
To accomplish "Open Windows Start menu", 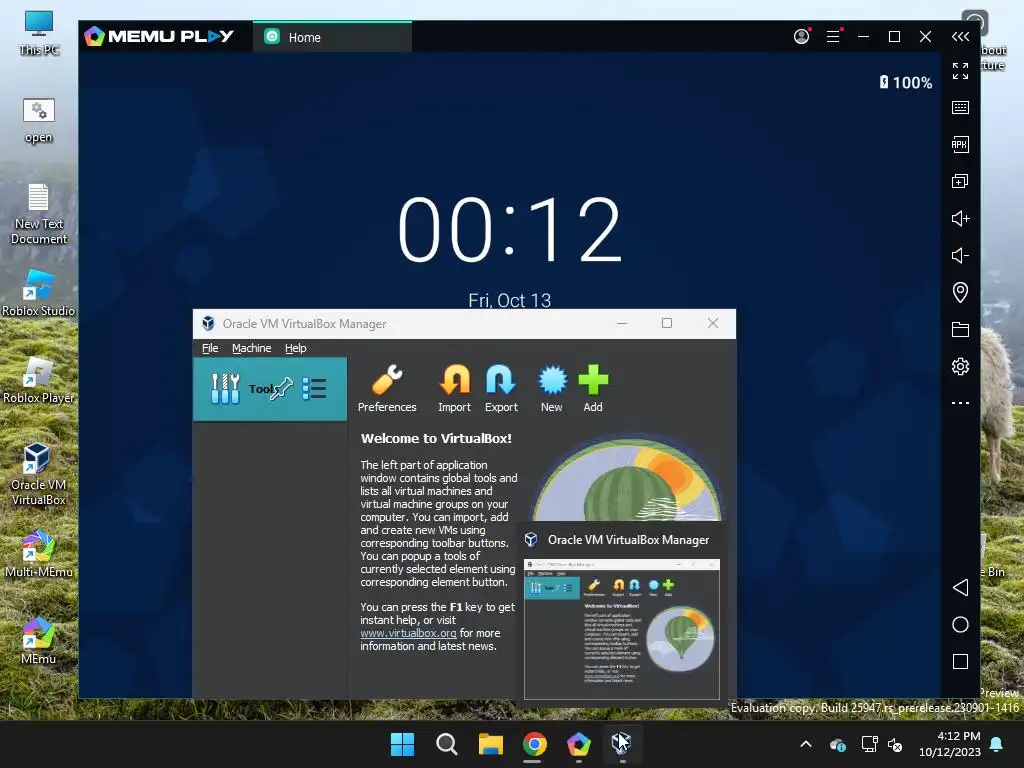I will pyautogui.click(x=402, y=744).
